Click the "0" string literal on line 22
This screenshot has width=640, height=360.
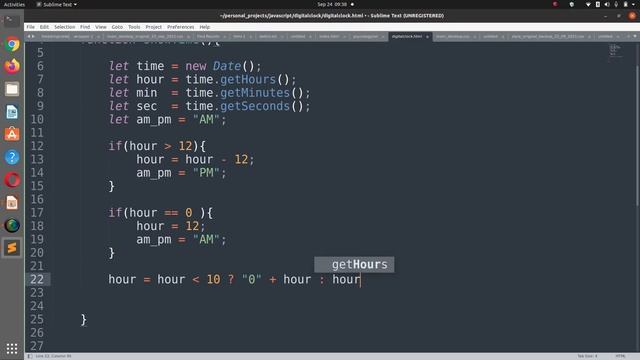tap(251, 280)
